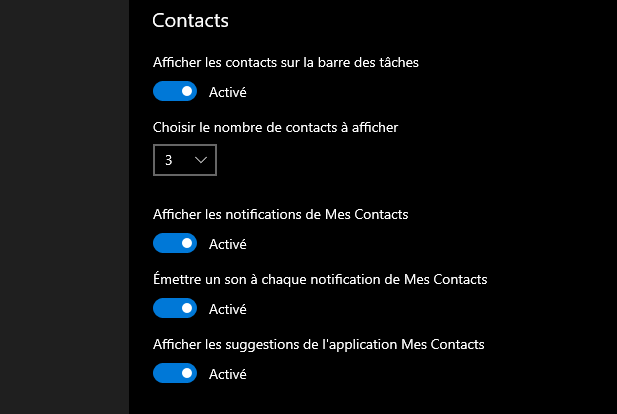Click the white knob of the taskbar contacts switch
The width and height of the screenshot is (617, 414).
(186, 92)
